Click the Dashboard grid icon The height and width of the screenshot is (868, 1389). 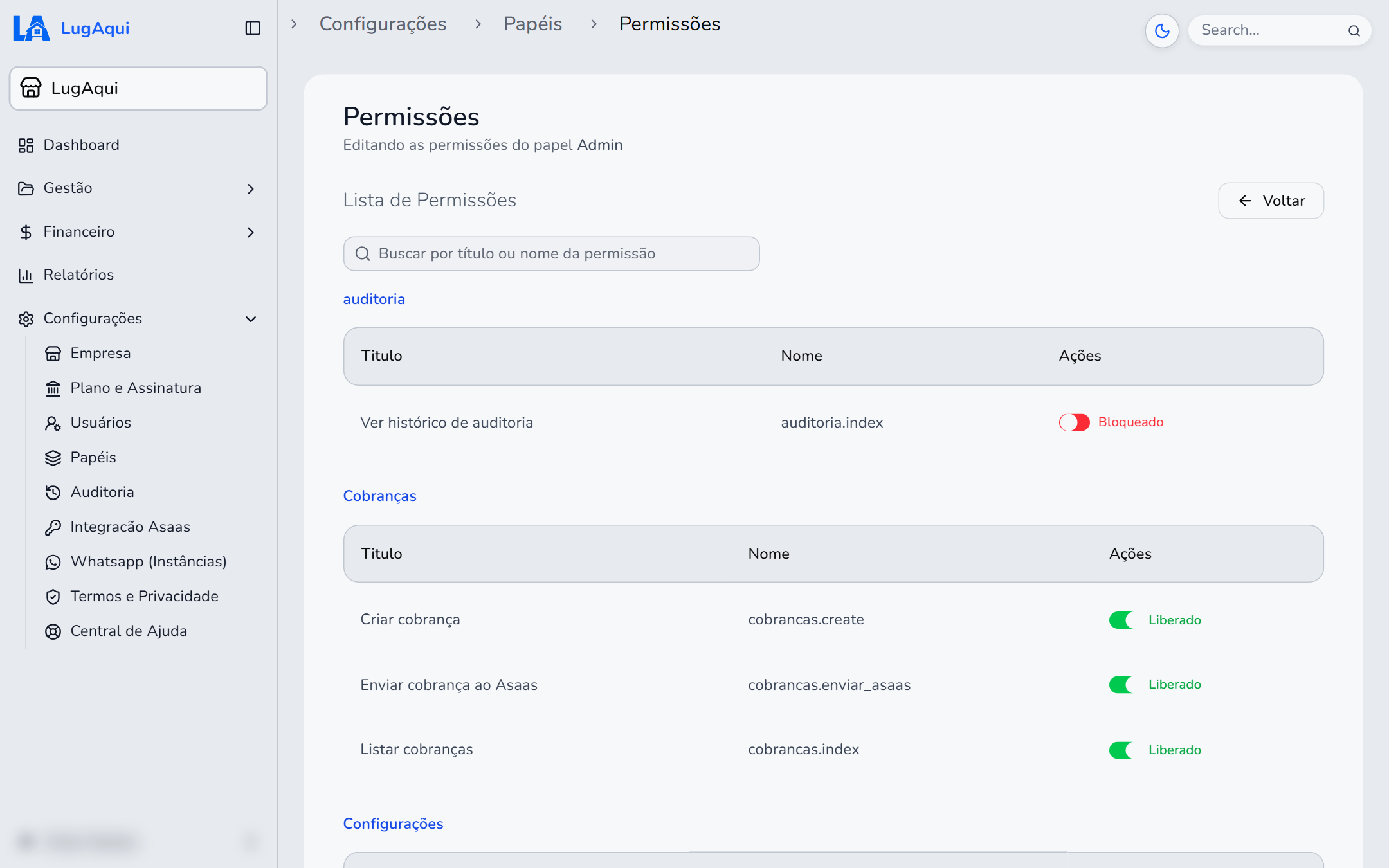pyautogui.click(x=26, y=145)
